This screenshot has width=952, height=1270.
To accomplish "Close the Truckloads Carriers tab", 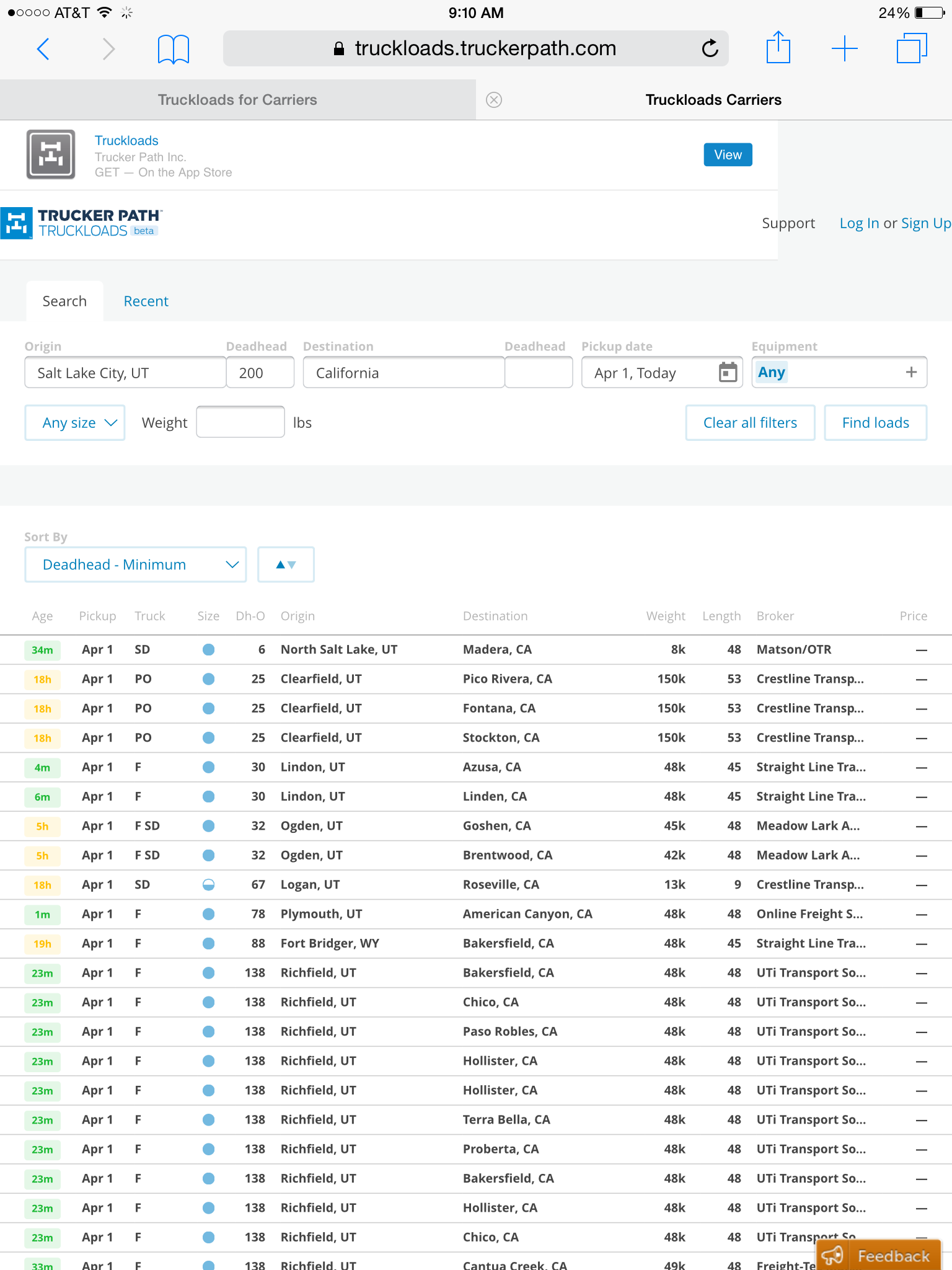I will pyautogui.click(x=494, y=100).
